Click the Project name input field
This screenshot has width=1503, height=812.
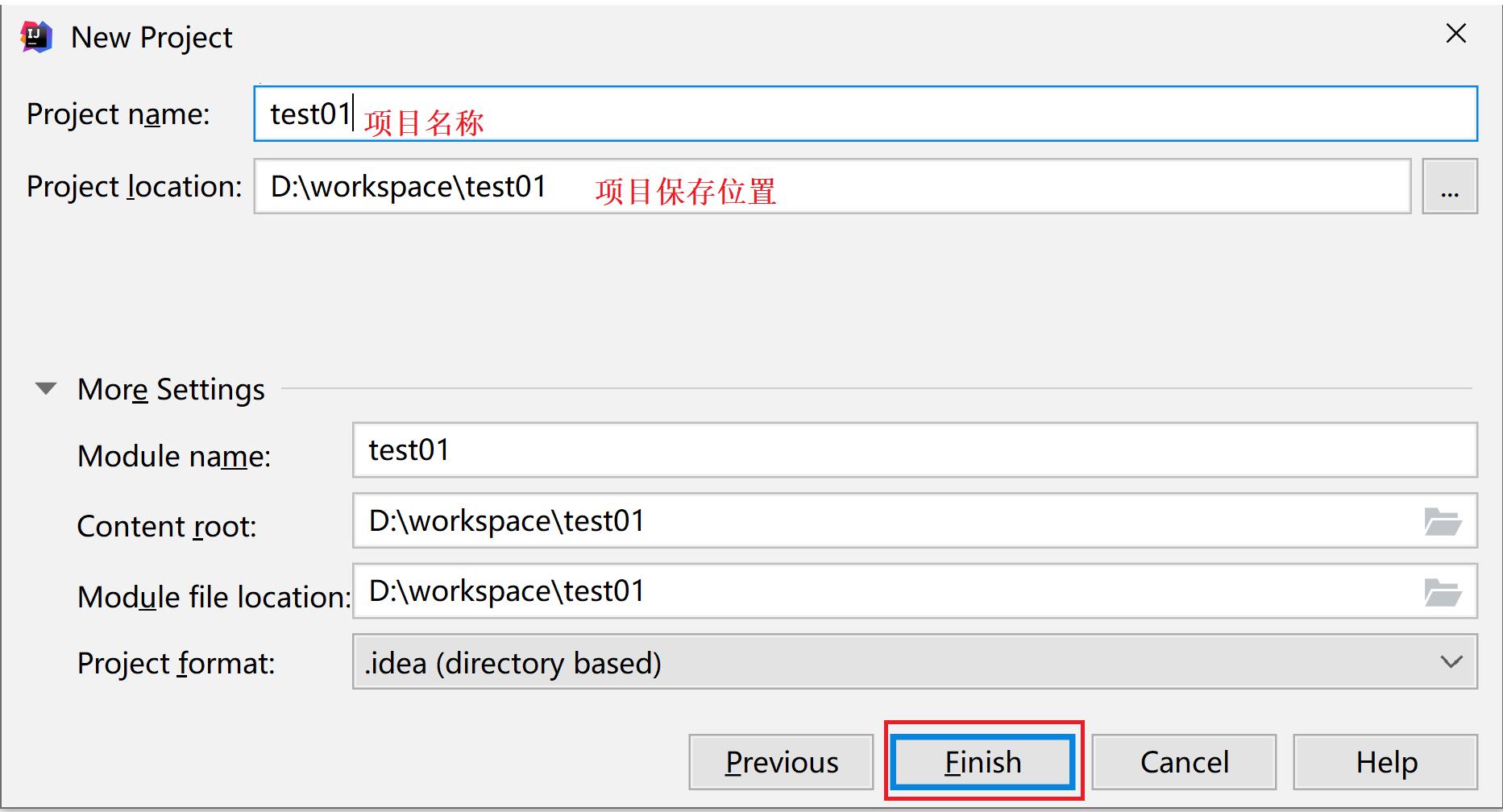[866, 114]
